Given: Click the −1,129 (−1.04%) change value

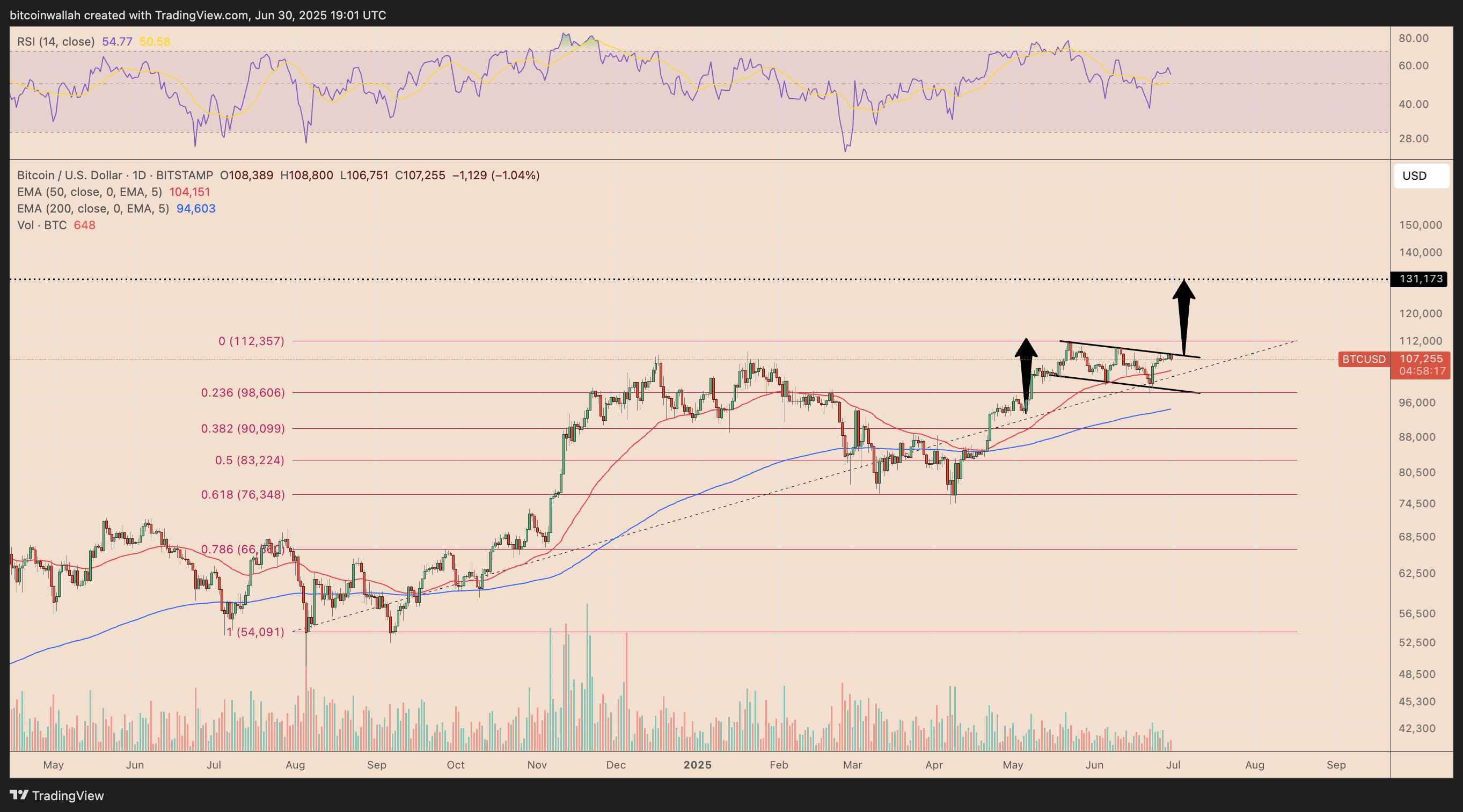Looking at the screenshot, I should [x=496, y=175].
